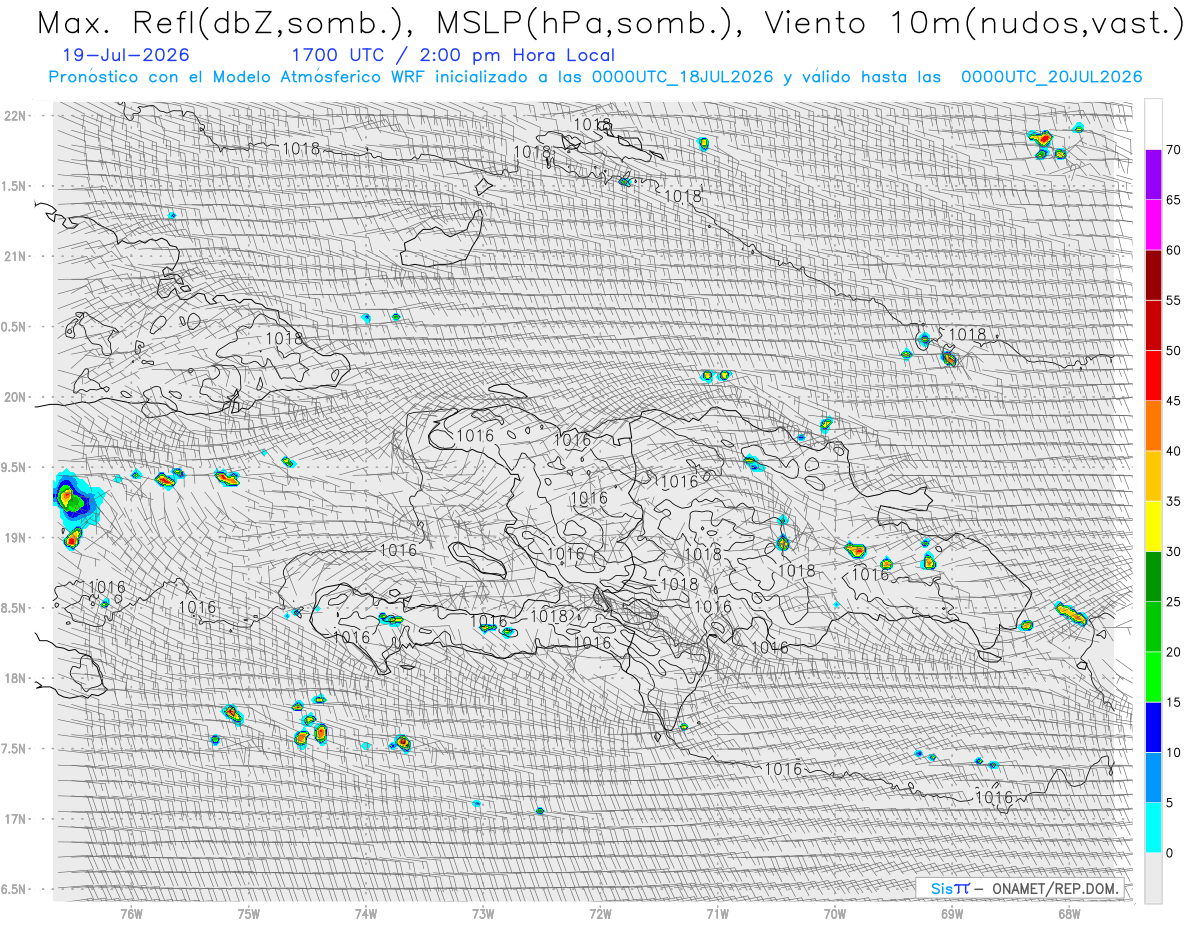Viewport: 1200px width, 927px height.
Task: Click the 68W longitude axis label
Action: click(1069, 915)
